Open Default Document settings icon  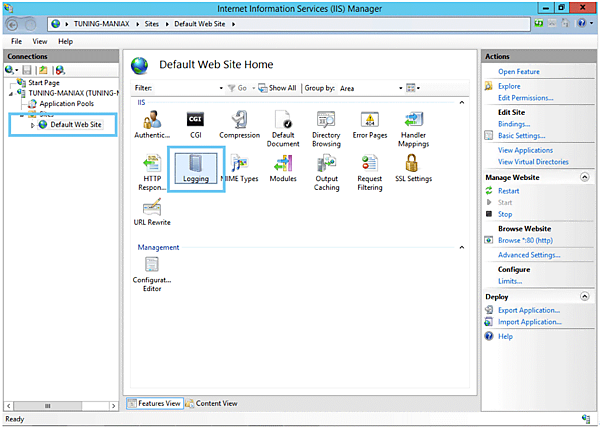tap(283, 123)
